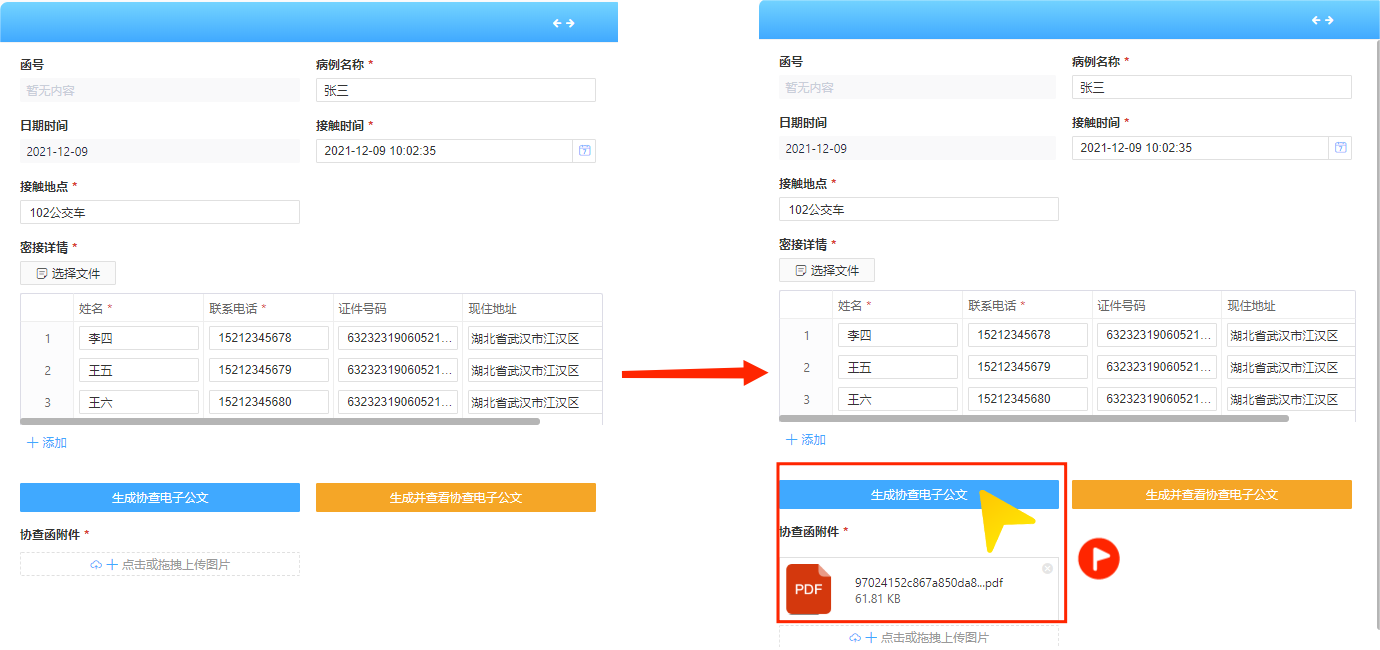Remove the uploaded PDF attachment with its X icon
Viewport: 1380px width, 650px height.
point(1047,568)
